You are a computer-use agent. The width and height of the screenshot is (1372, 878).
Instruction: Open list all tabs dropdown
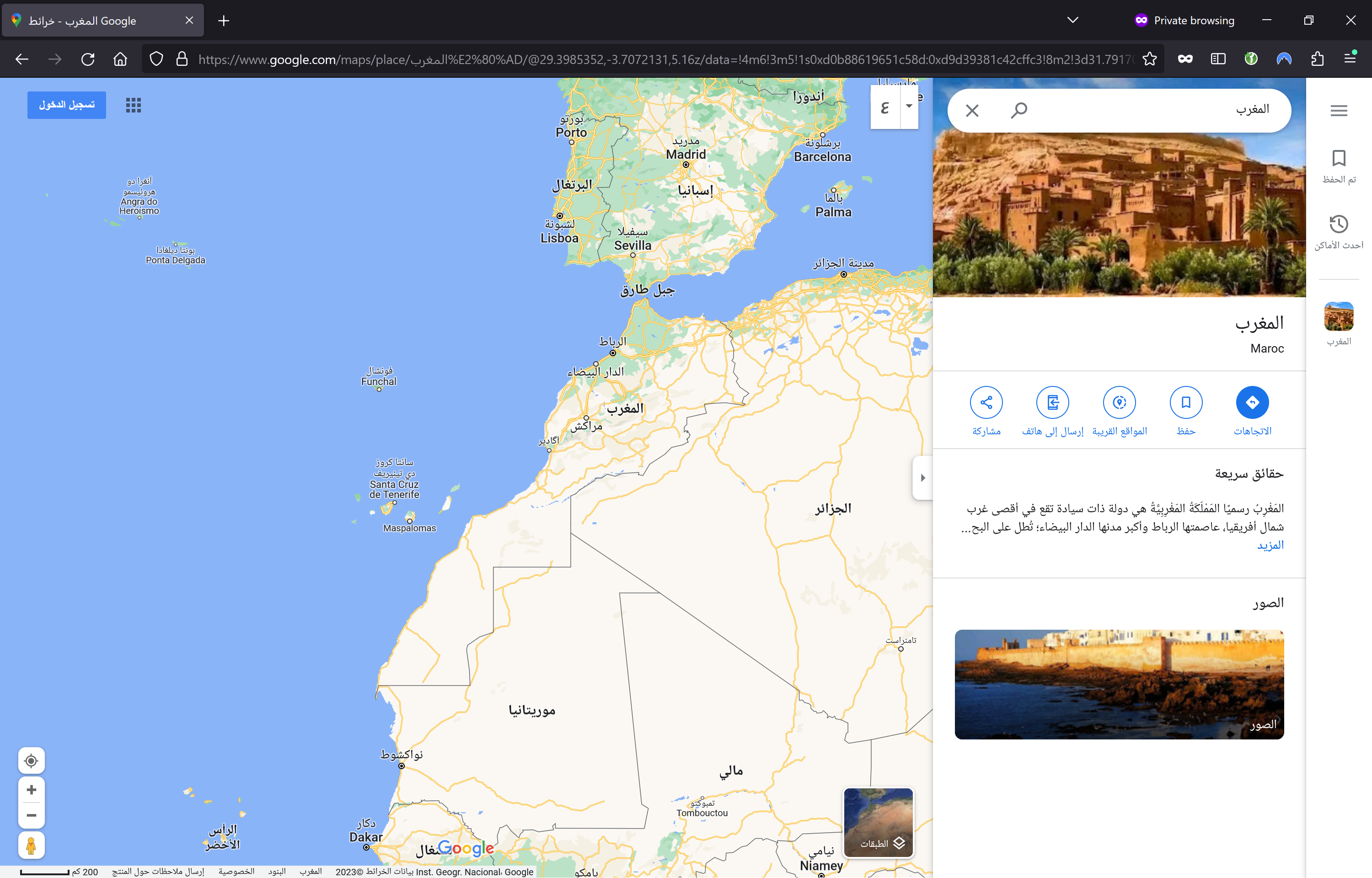pyautogui.click(x=1072, y=21)
